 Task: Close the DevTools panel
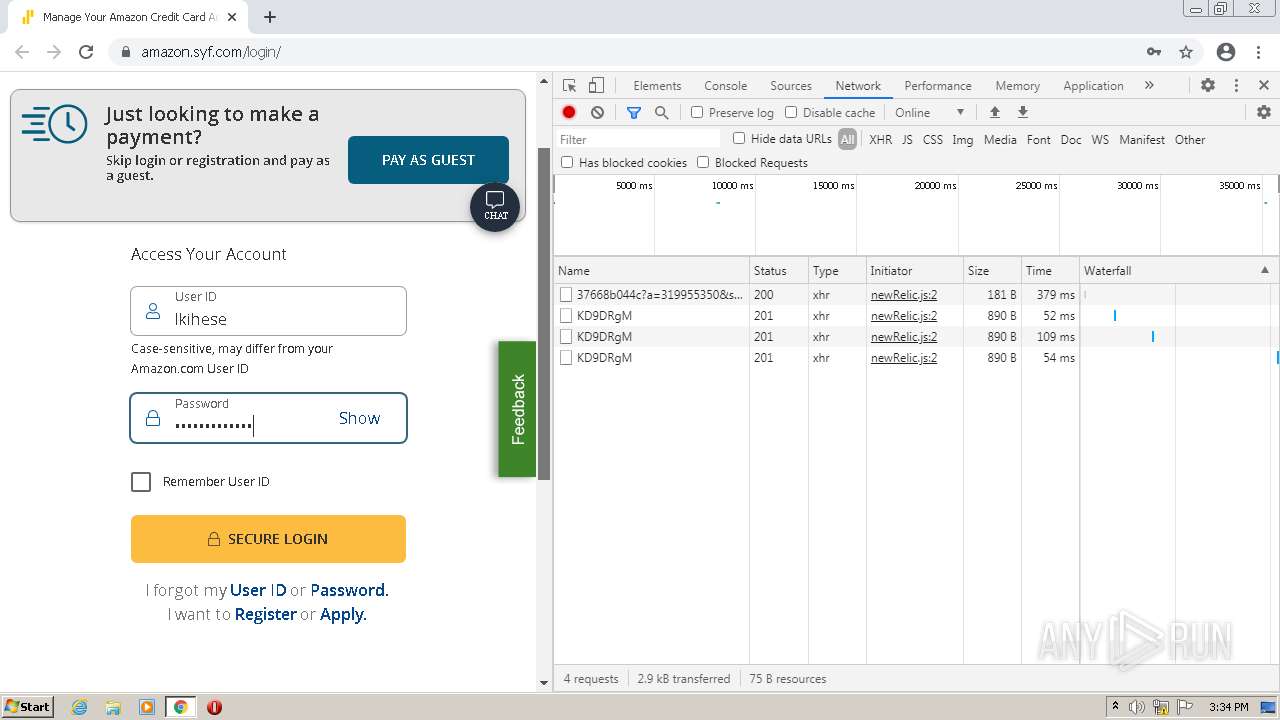pos(1264,86)
